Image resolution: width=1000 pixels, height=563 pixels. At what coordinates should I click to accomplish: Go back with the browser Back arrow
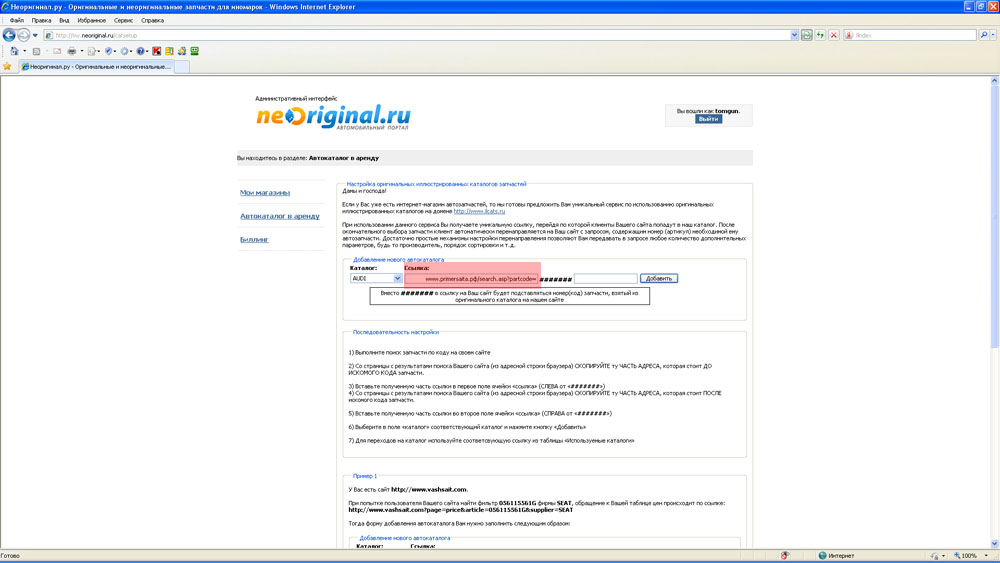point(9,35)
